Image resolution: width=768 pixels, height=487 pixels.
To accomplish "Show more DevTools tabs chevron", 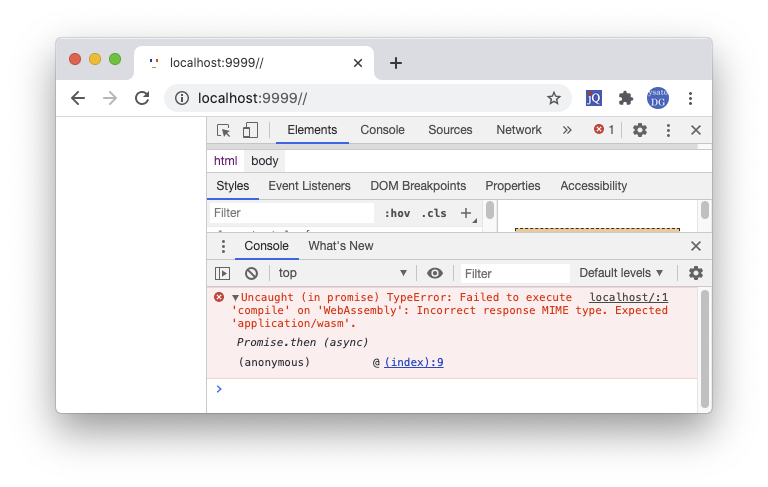I will 567,130.
